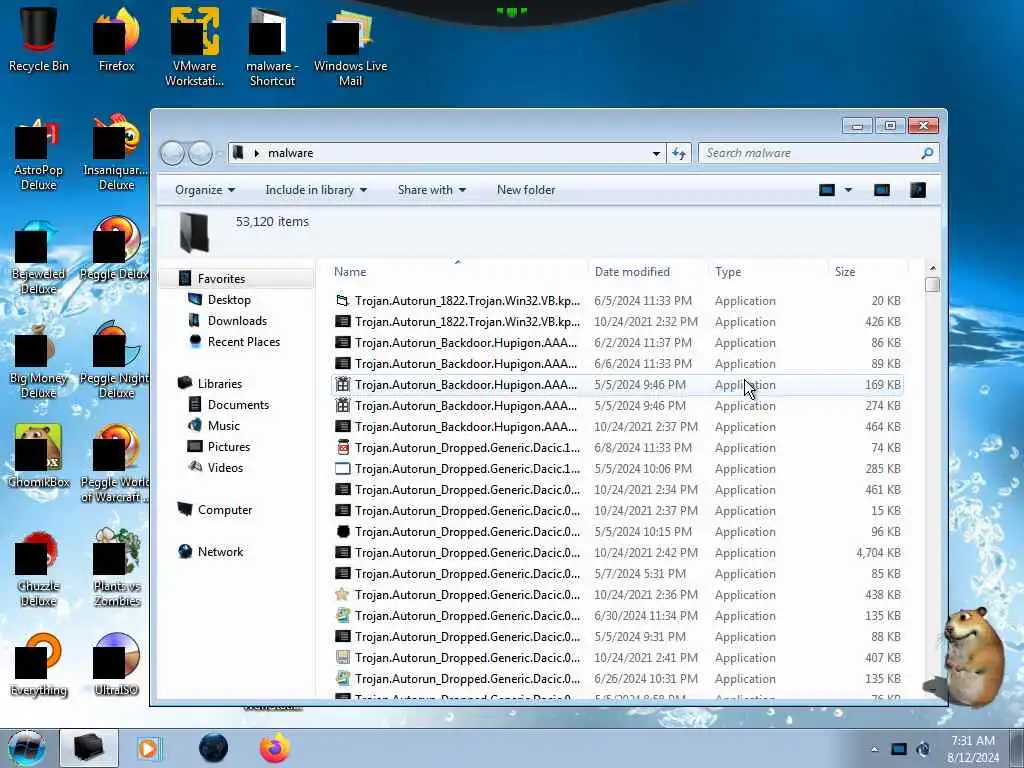The width and height of the screenshot is (1024, 768).
Task: Select Chuzzle Deluxe desktop icon
Action: click(39, 569)
